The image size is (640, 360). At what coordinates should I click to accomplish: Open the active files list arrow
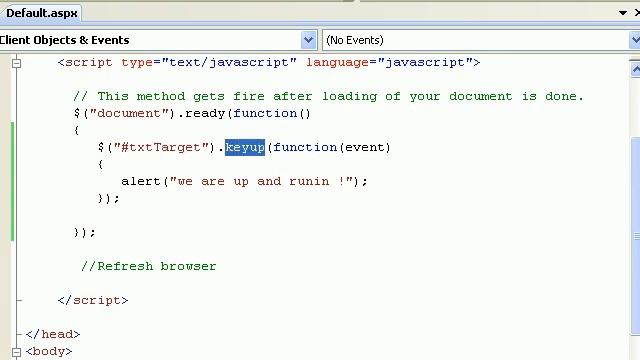point(623,13)
